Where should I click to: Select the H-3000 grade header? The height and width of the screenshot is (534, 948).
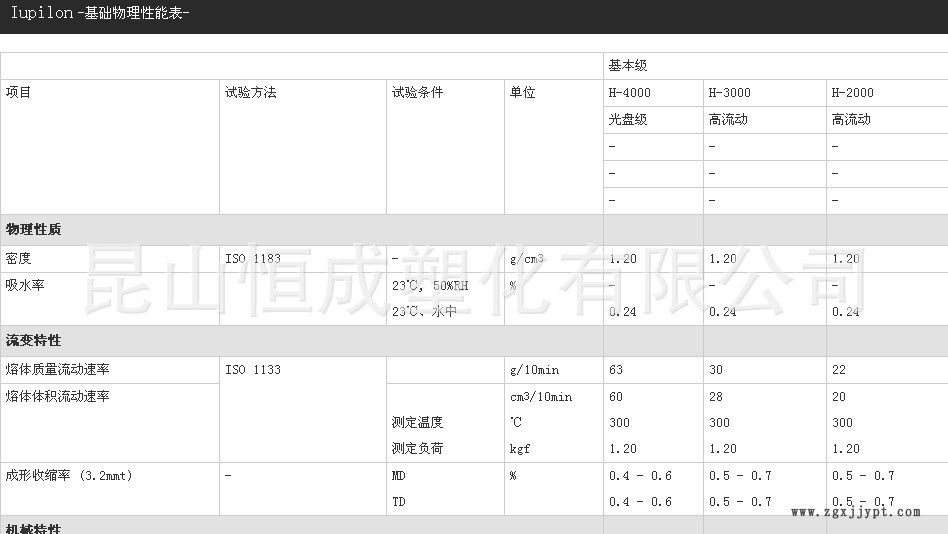click(729, 93)
